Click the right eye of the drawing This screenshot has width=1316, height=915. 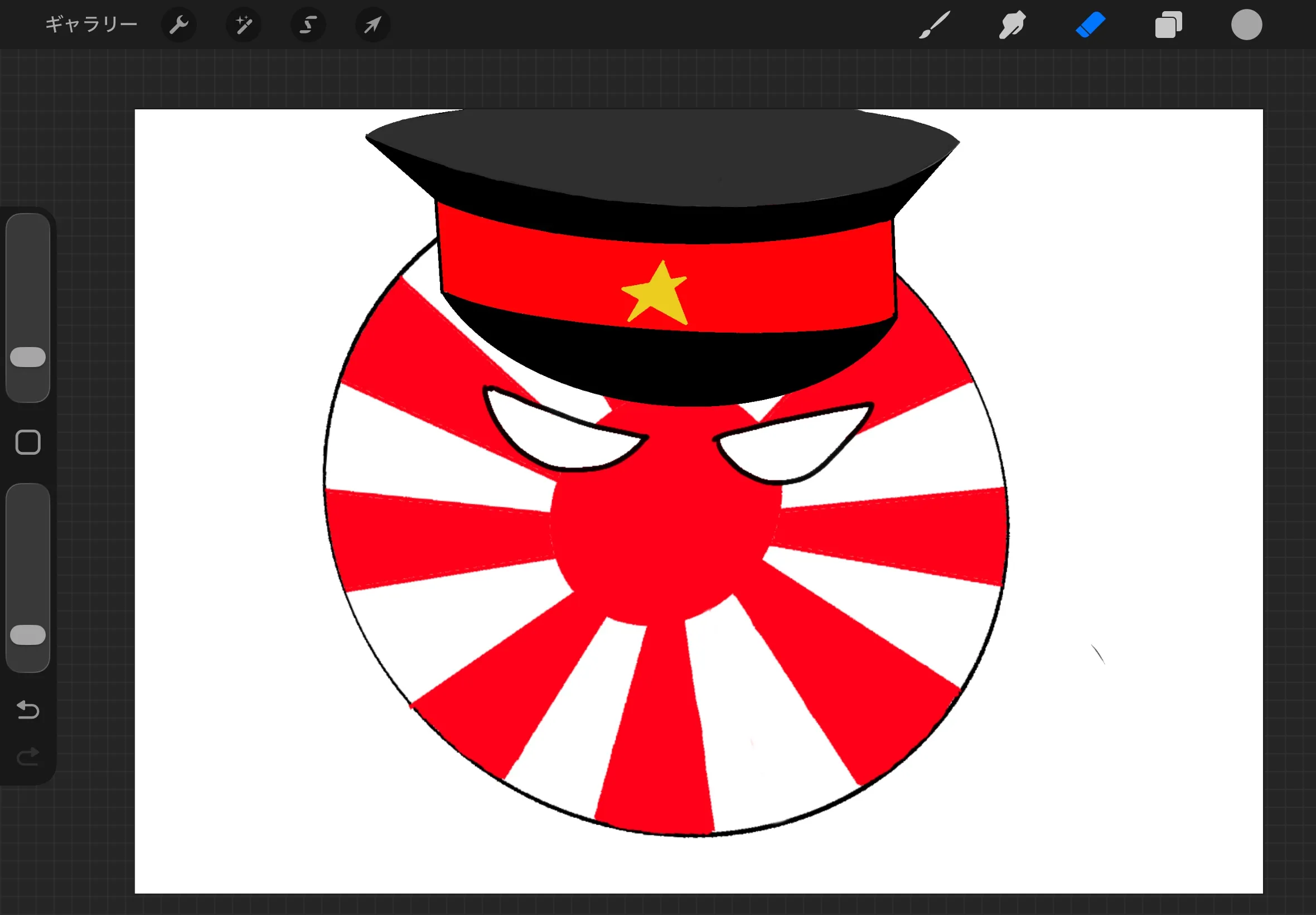[x=794, y=443]
